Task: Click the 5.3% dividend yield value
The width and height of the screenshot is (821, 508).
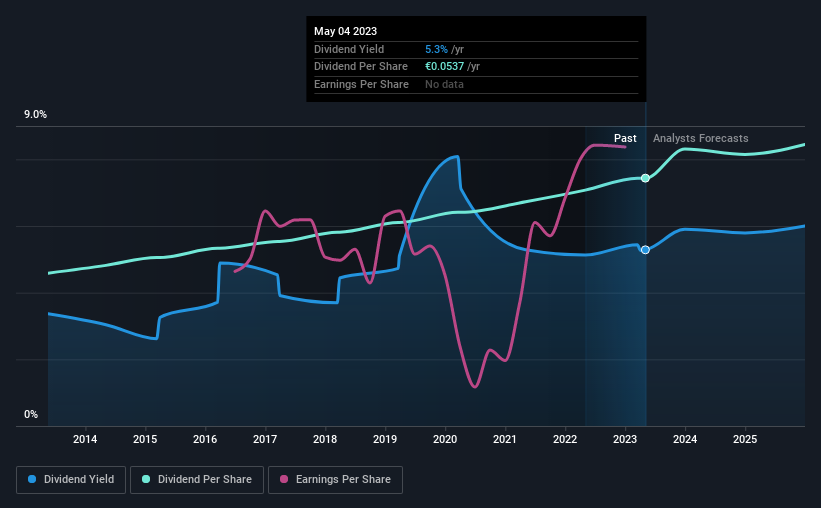Action: [436, 49]
